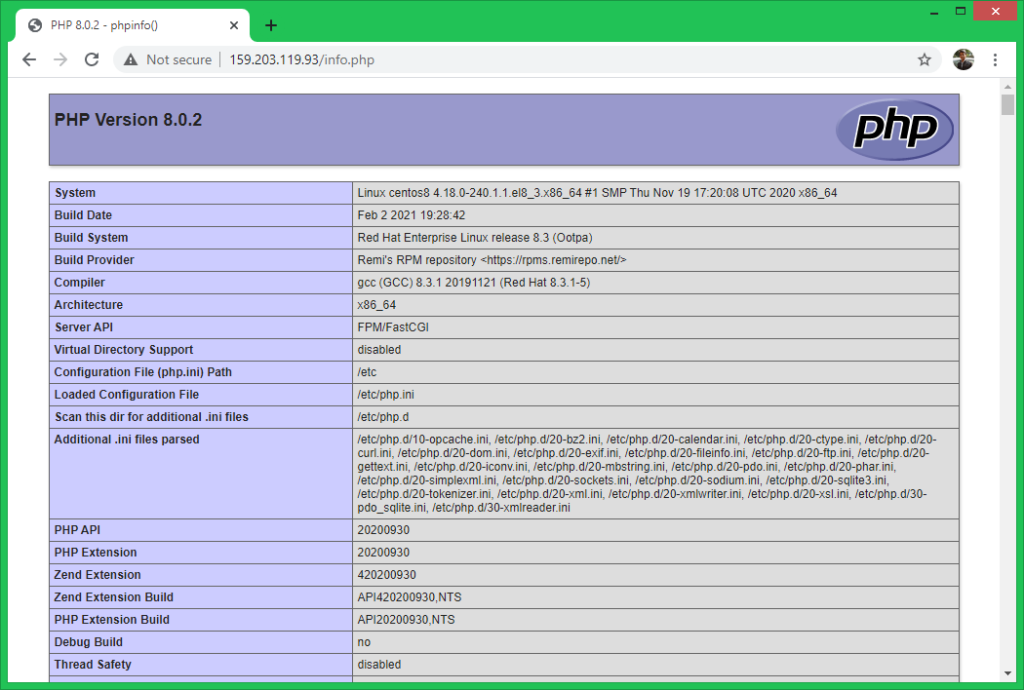The height and width of the screenshot is (690, 1024).
Task: Click the PHP Version 8.0.2 heading
Action: point(128,120)
